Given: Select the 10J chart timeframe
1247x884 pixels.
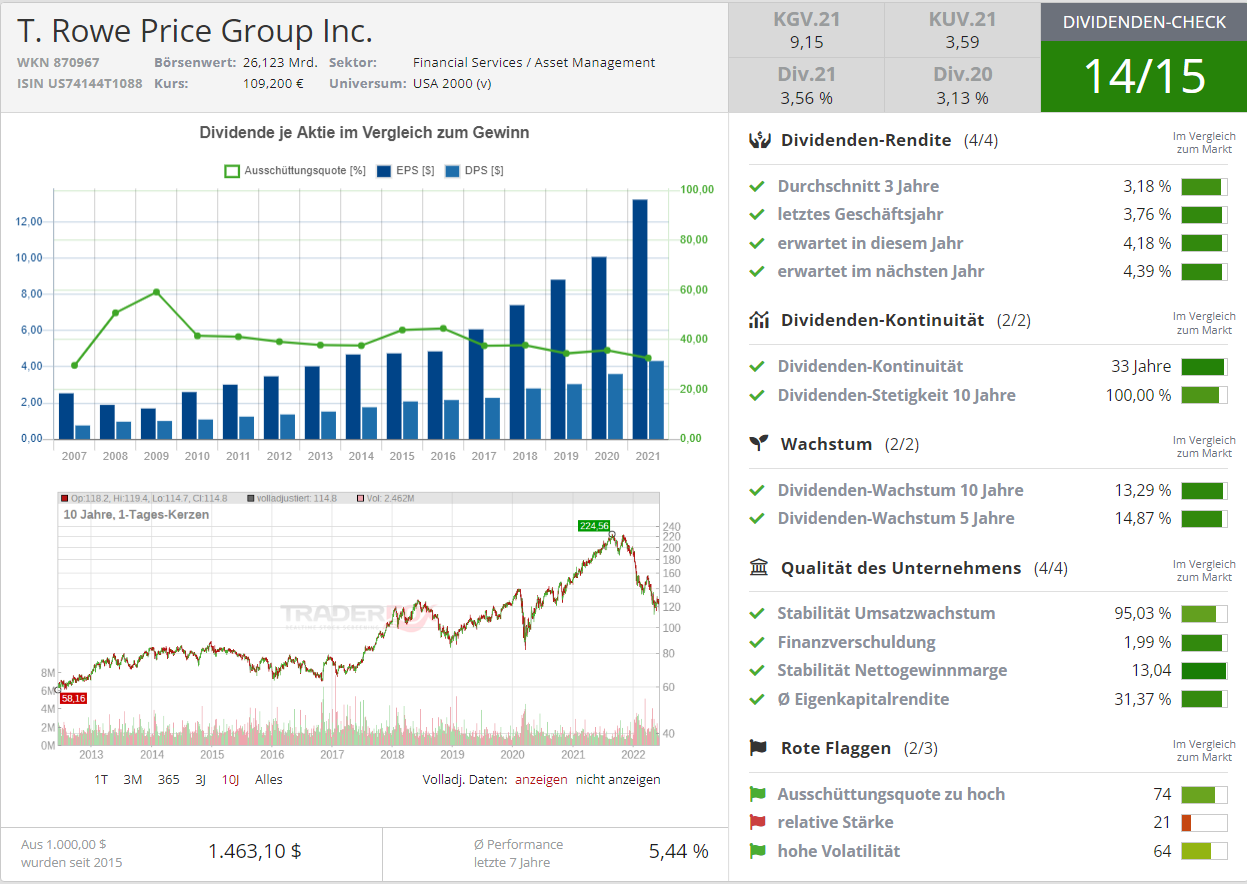Looking at the screenshot, I should click(x=230, y=779).
